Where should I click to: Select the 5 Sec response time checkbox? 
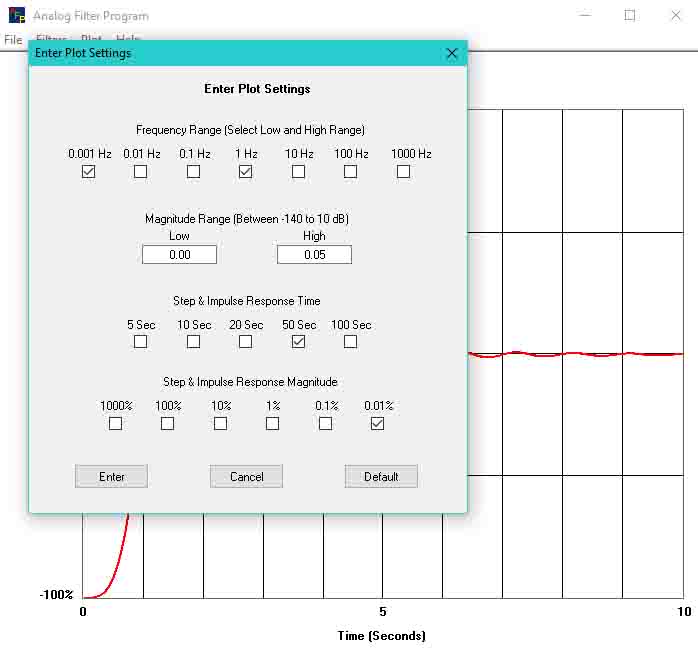141,342
